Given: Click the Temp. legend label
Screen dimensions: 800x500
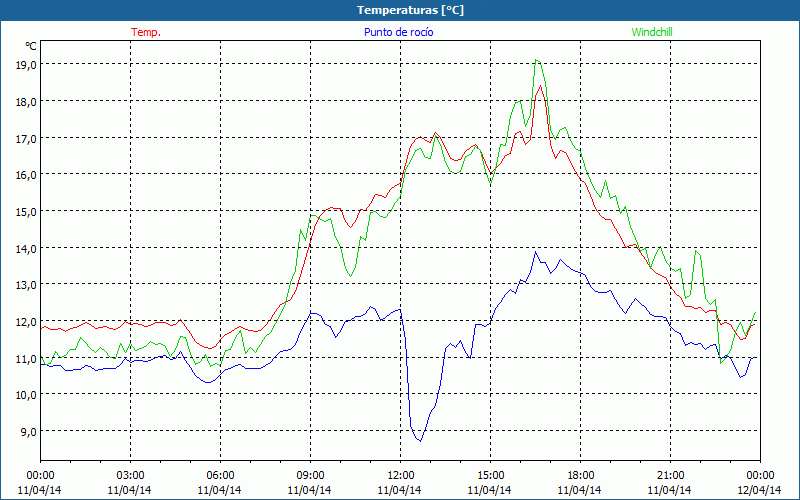Looking at the screenshot, I should pos(146,32).
